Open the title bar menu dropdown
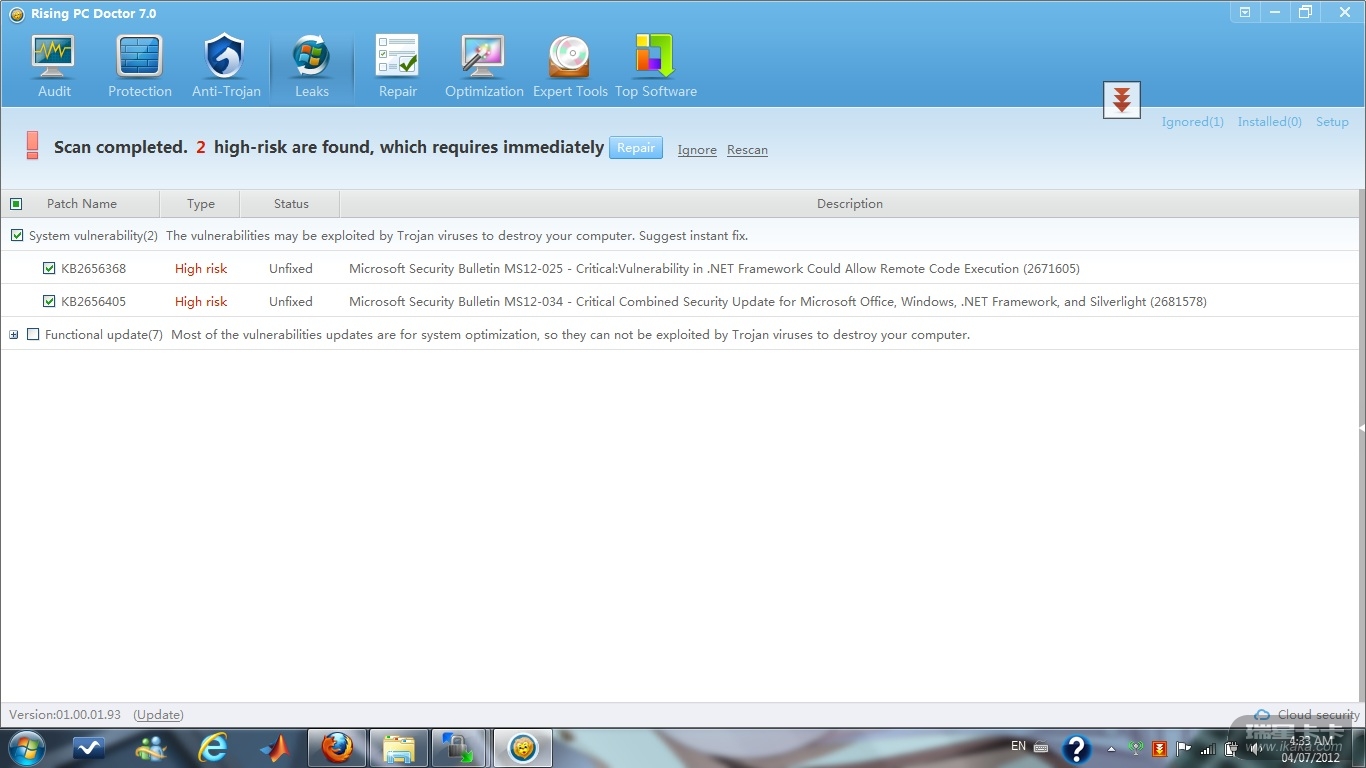1366x768 pixels. (x=1245, y=12)
